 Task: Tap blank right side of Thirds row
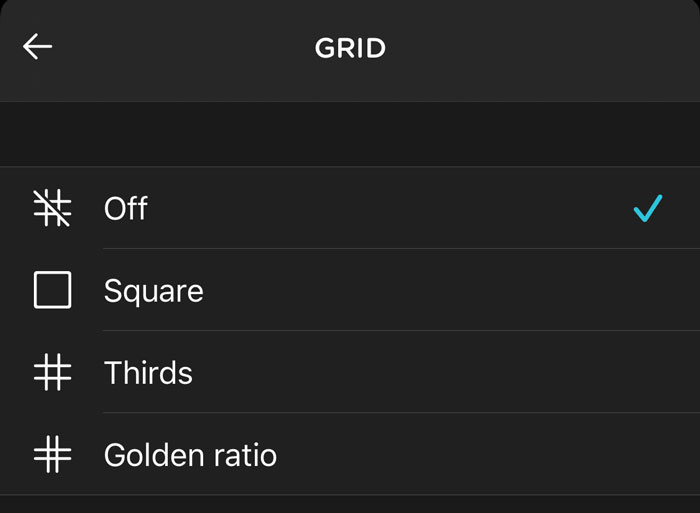446,372
